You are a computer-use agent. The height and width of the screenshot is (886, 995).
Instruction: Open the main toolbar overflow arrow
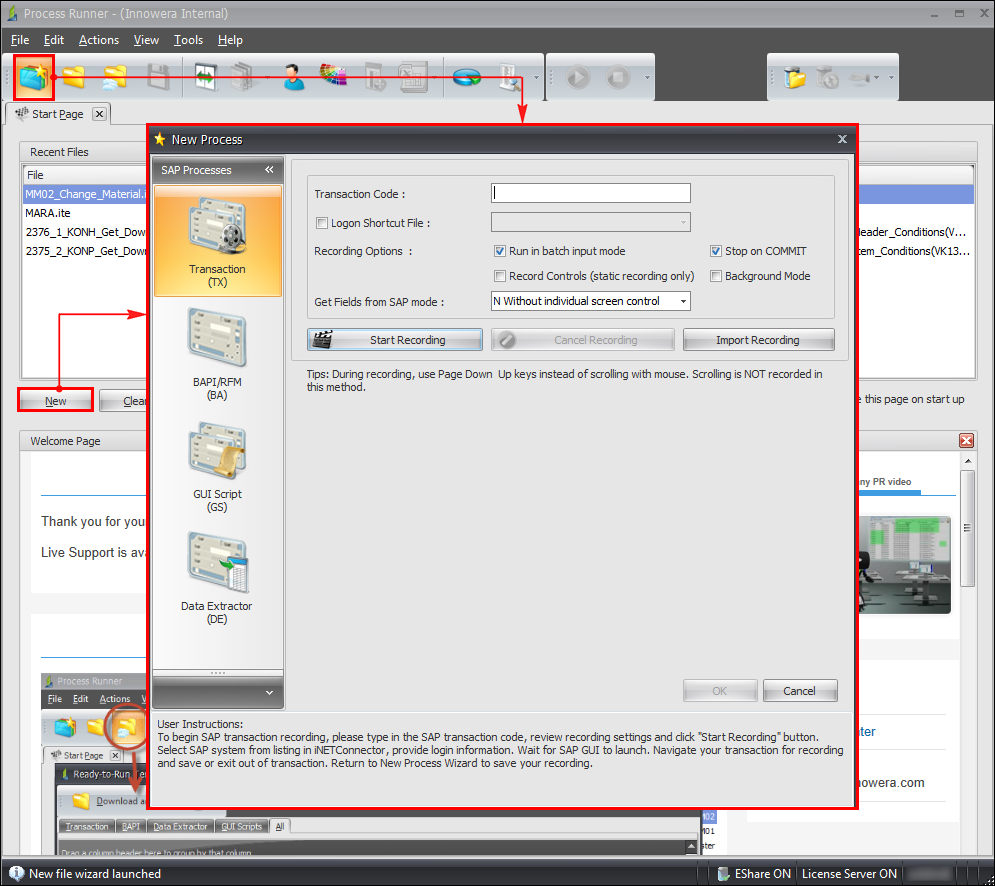[x=536, y=77]
